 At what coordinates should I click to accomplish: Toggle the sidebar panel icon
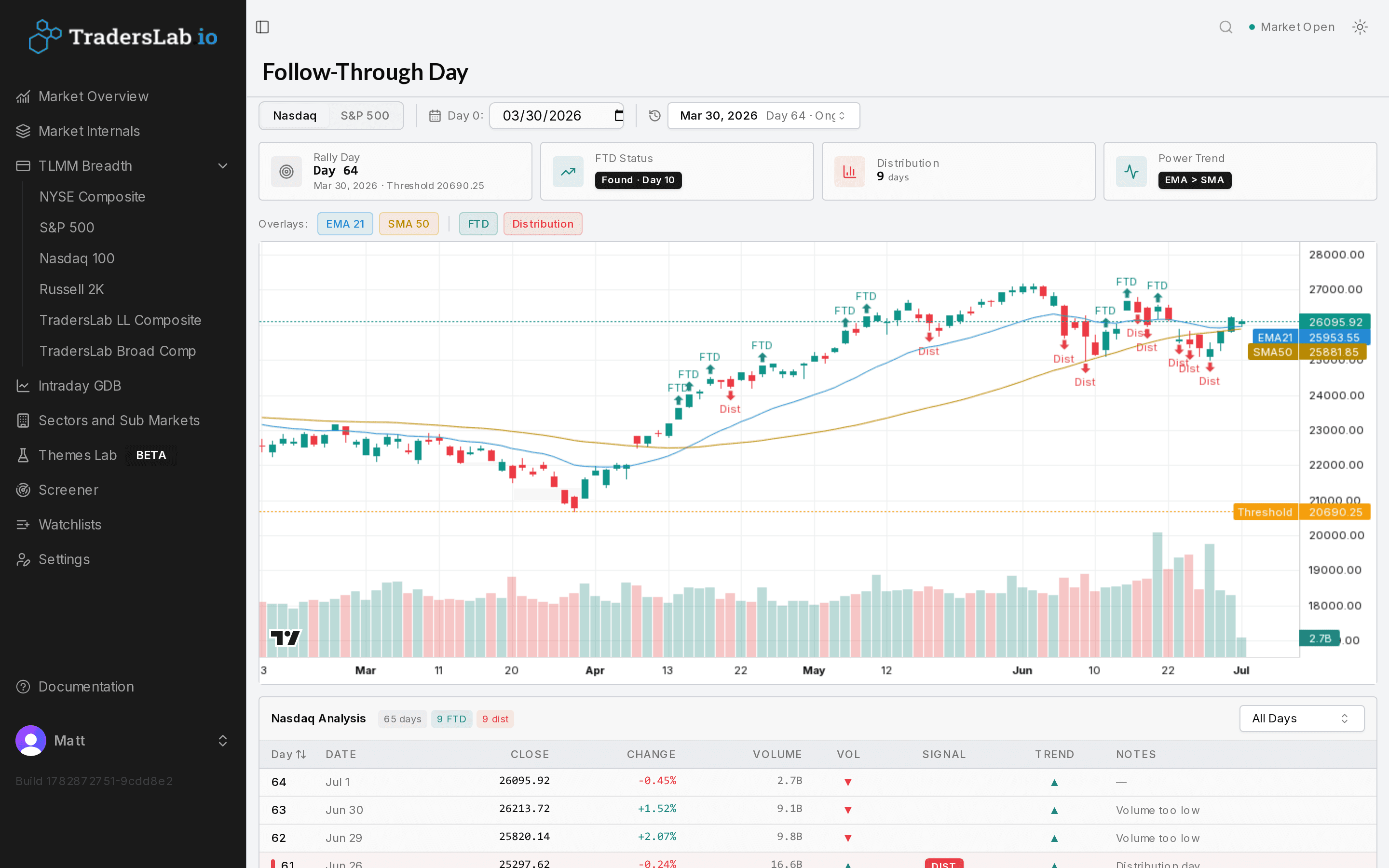coord(262,27)
